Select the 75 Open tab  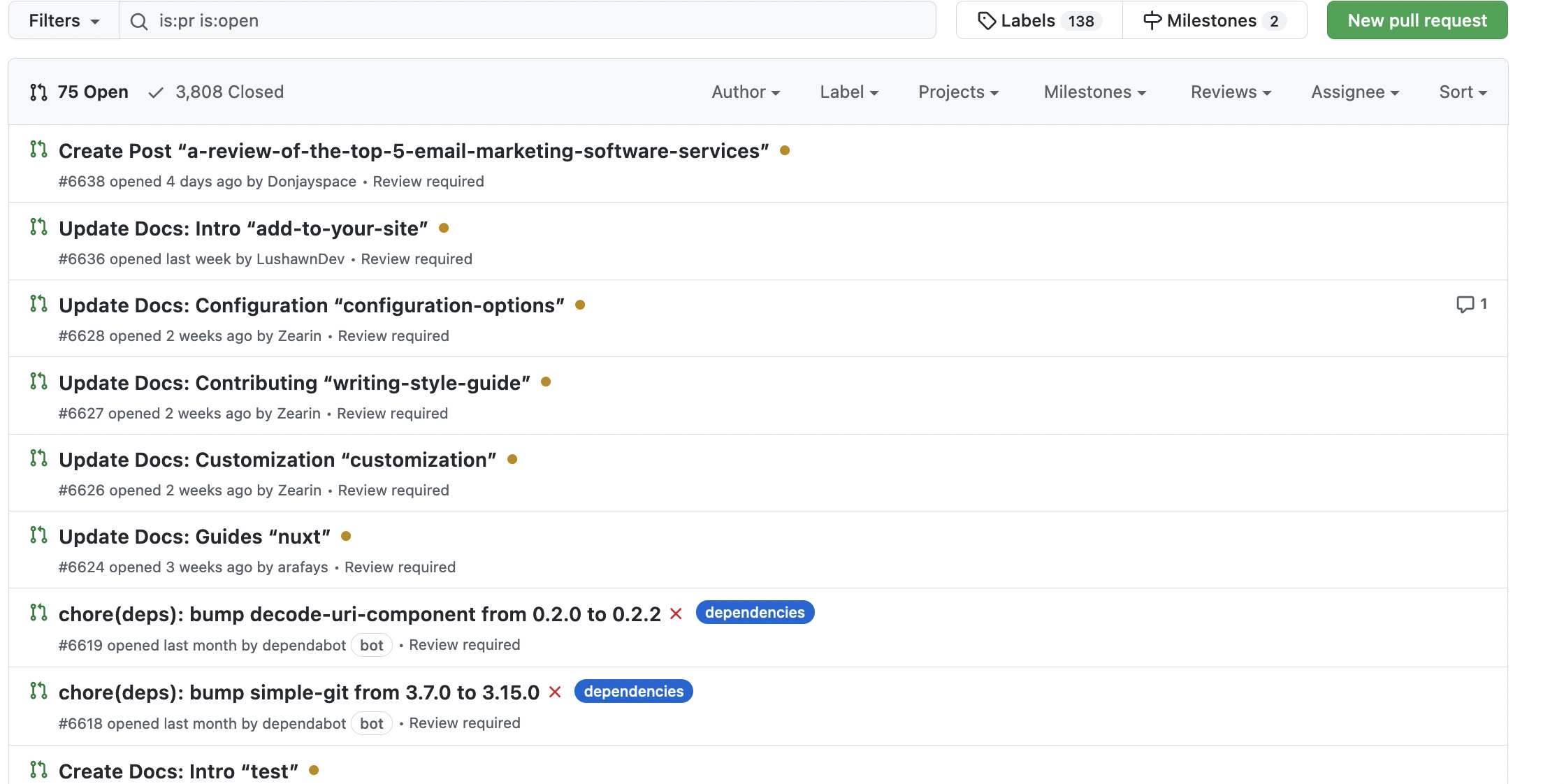[92, 92]
